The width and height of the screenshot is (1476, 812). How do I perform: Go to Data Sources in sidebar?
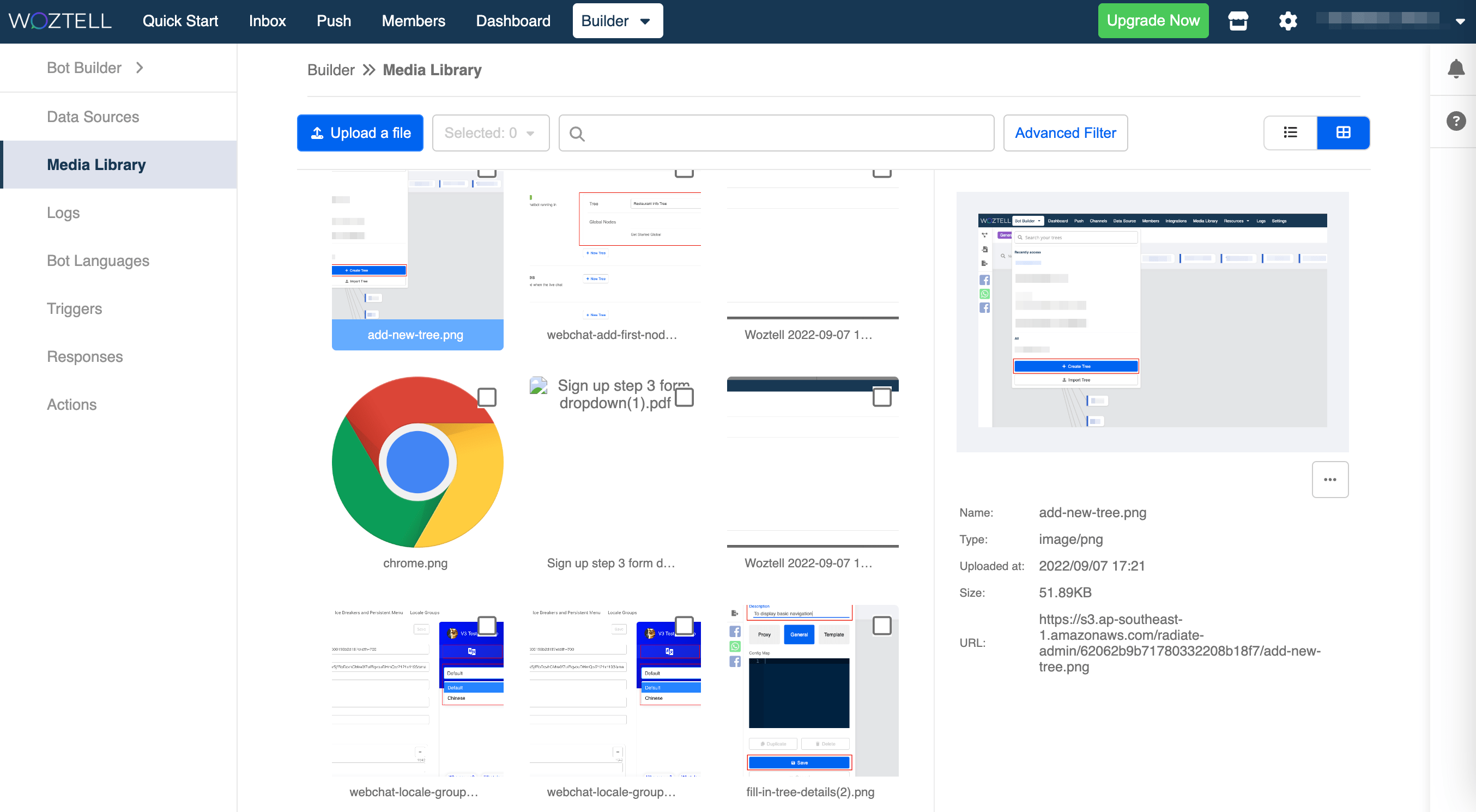[93, 117]
